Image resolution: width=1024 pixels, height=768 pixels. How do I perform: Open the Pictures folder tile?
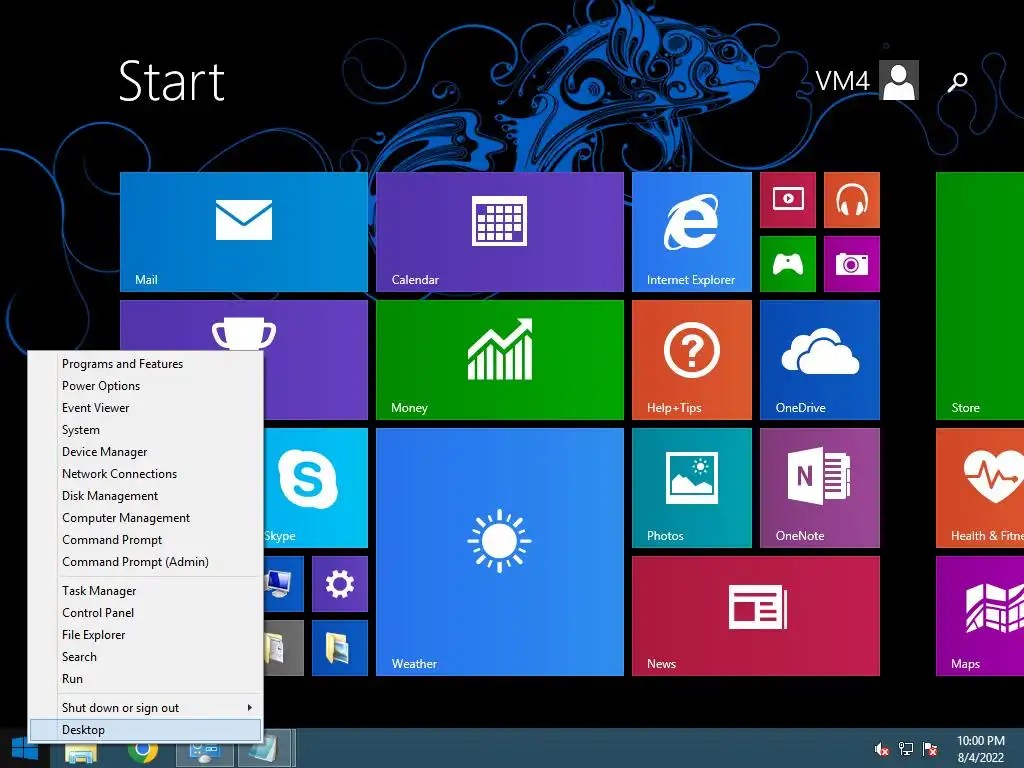pos(340,648)
